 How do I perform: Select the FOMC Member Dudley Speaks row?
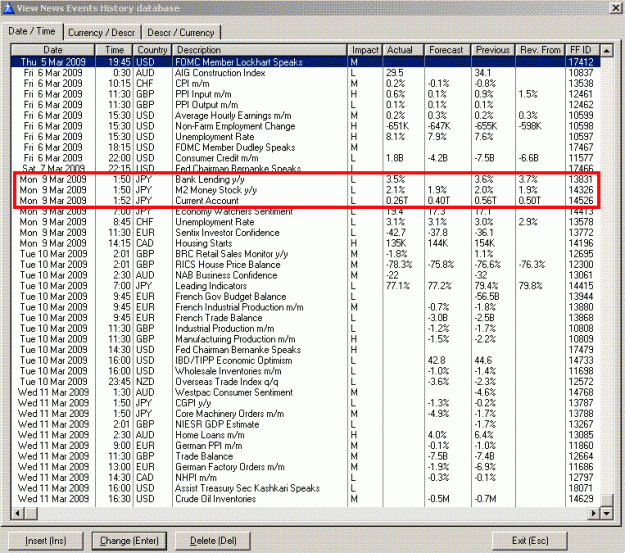(306, 147)
